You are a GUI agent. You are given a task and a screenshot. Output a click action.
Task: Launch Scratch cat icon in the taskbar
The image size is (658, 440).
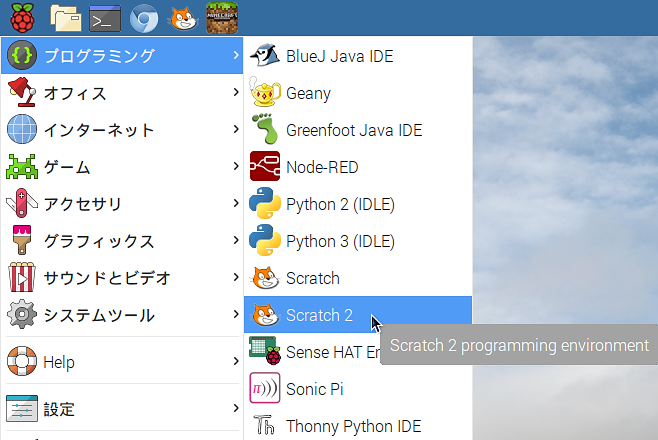(x=183, y=18)
